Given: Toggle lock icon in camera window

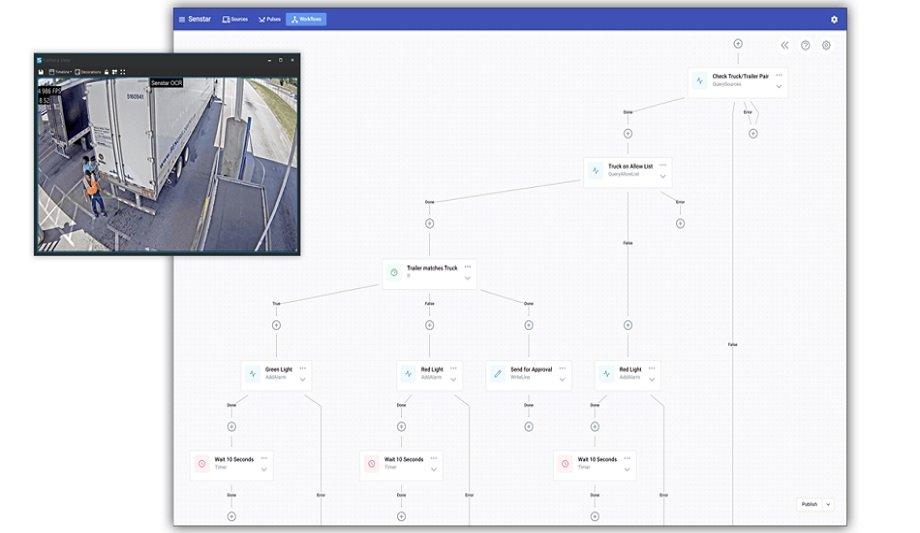Looking at the screenshot, I should coord(106,72).
